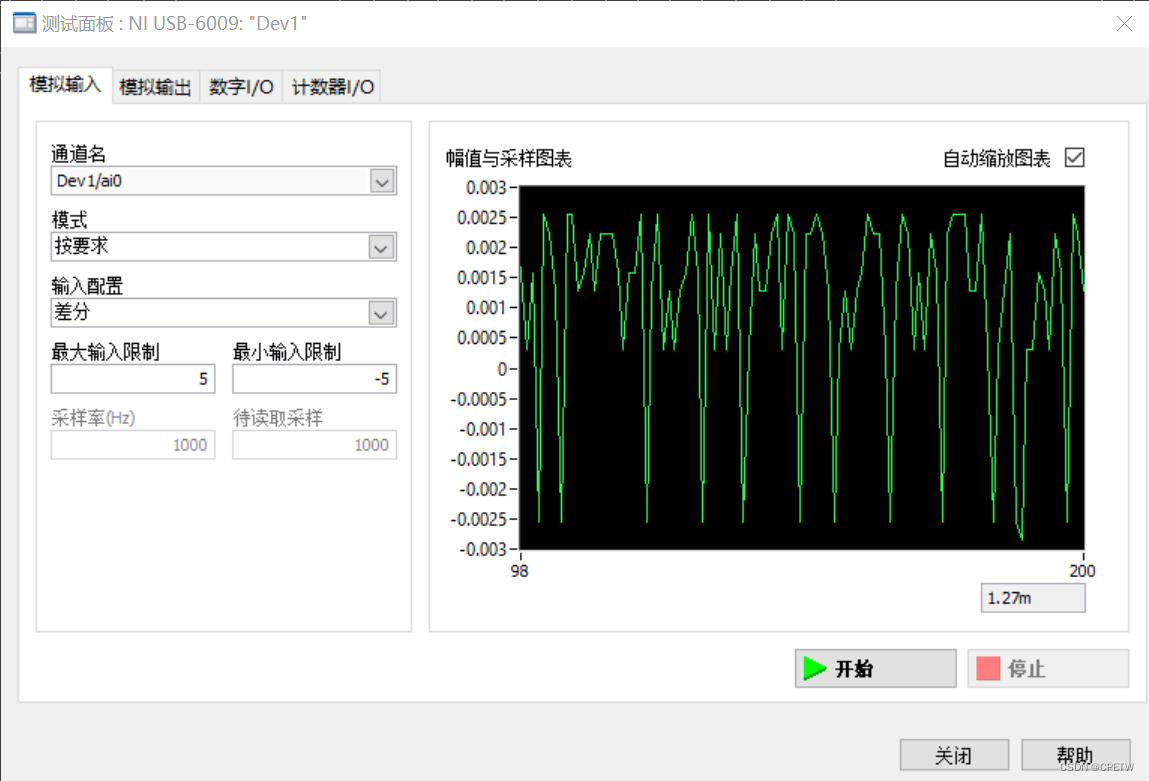Image resolution: width=1149 pixels, height=781 pixels.
Task: Click the 幅值与采样图表 chart title
Action: pos(509,158)
